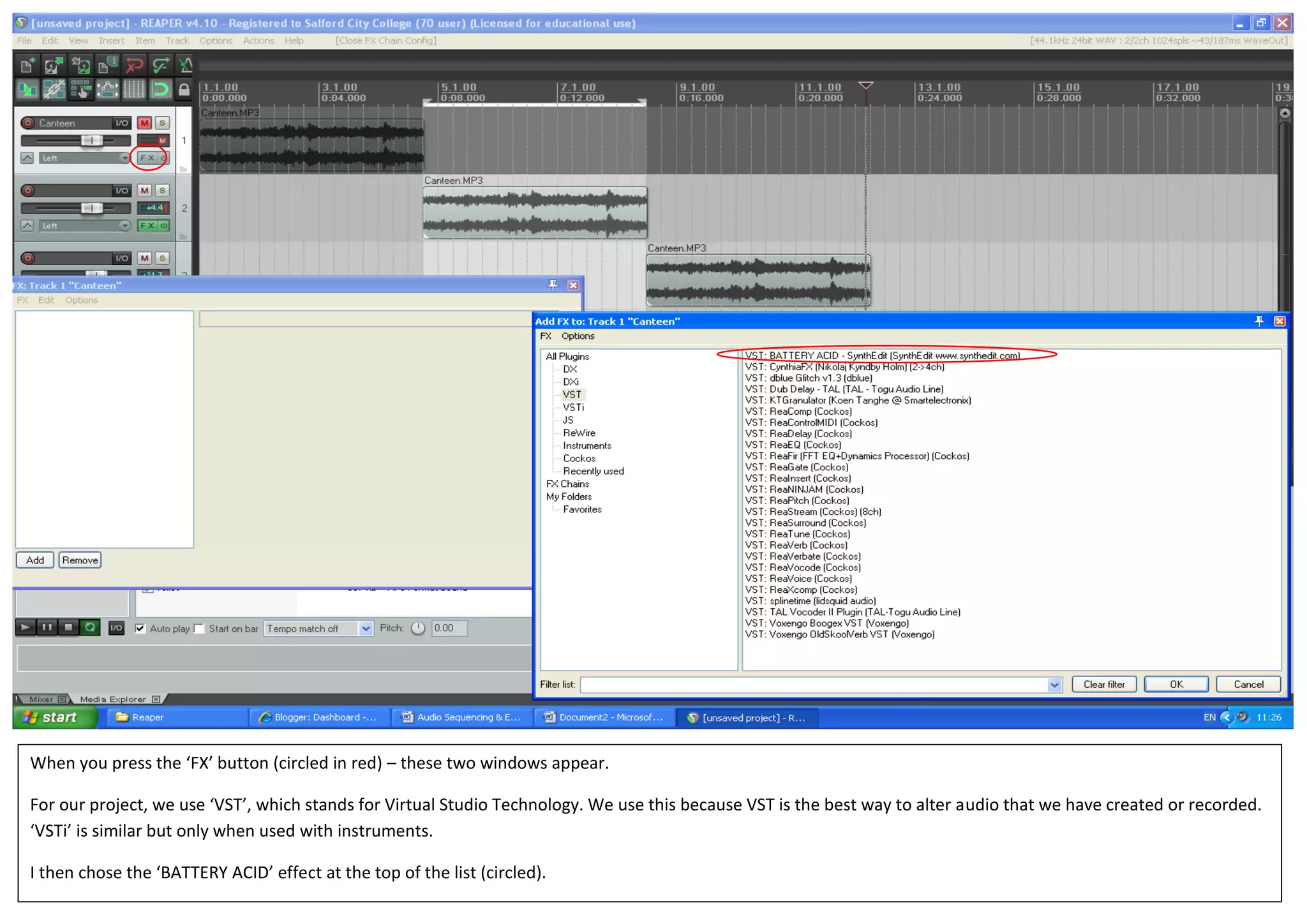Image resolution: width=1307 pixels, height=924 pixels.
Task: Open FX menu in Add FX window
Action: tap(546, 336)
